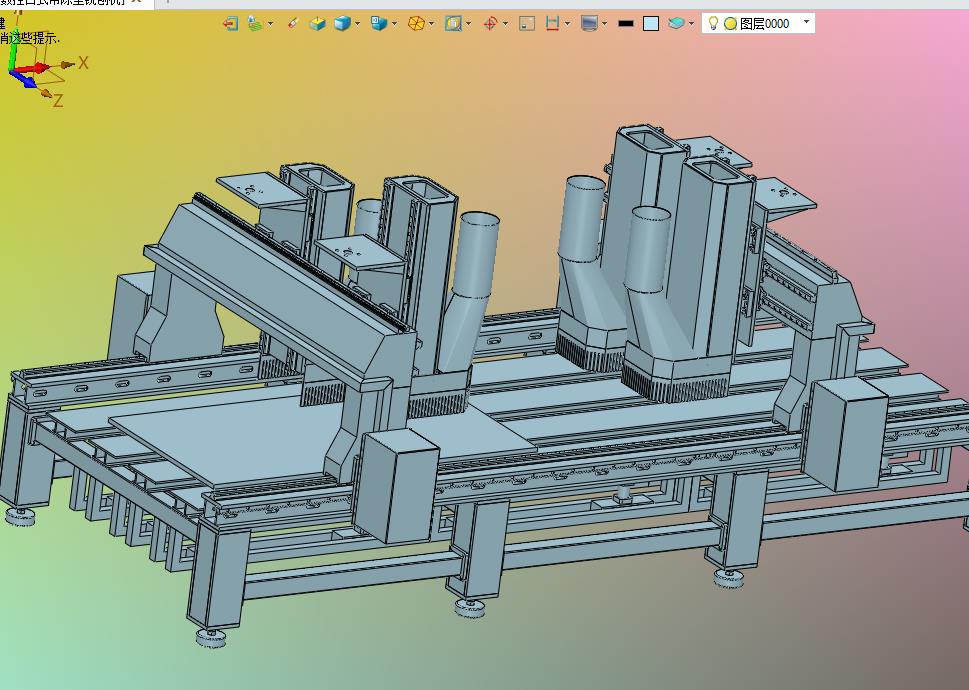Close the open document tab
The image size is (969, 690).
click(x=137, y=2)
